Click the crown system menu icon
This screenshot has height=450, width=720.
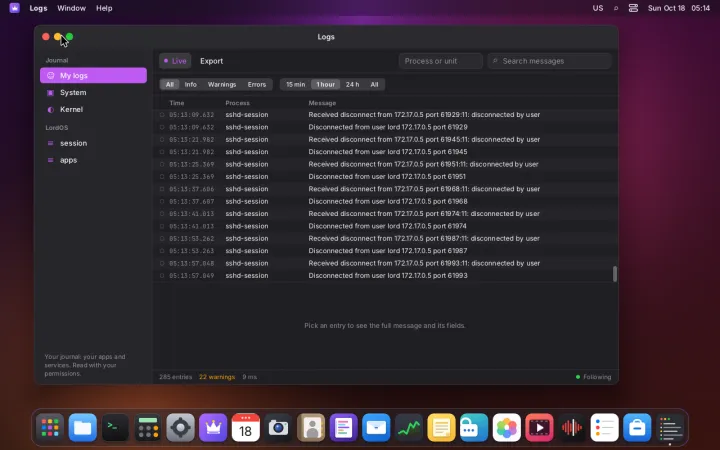(x=14, y=8)
